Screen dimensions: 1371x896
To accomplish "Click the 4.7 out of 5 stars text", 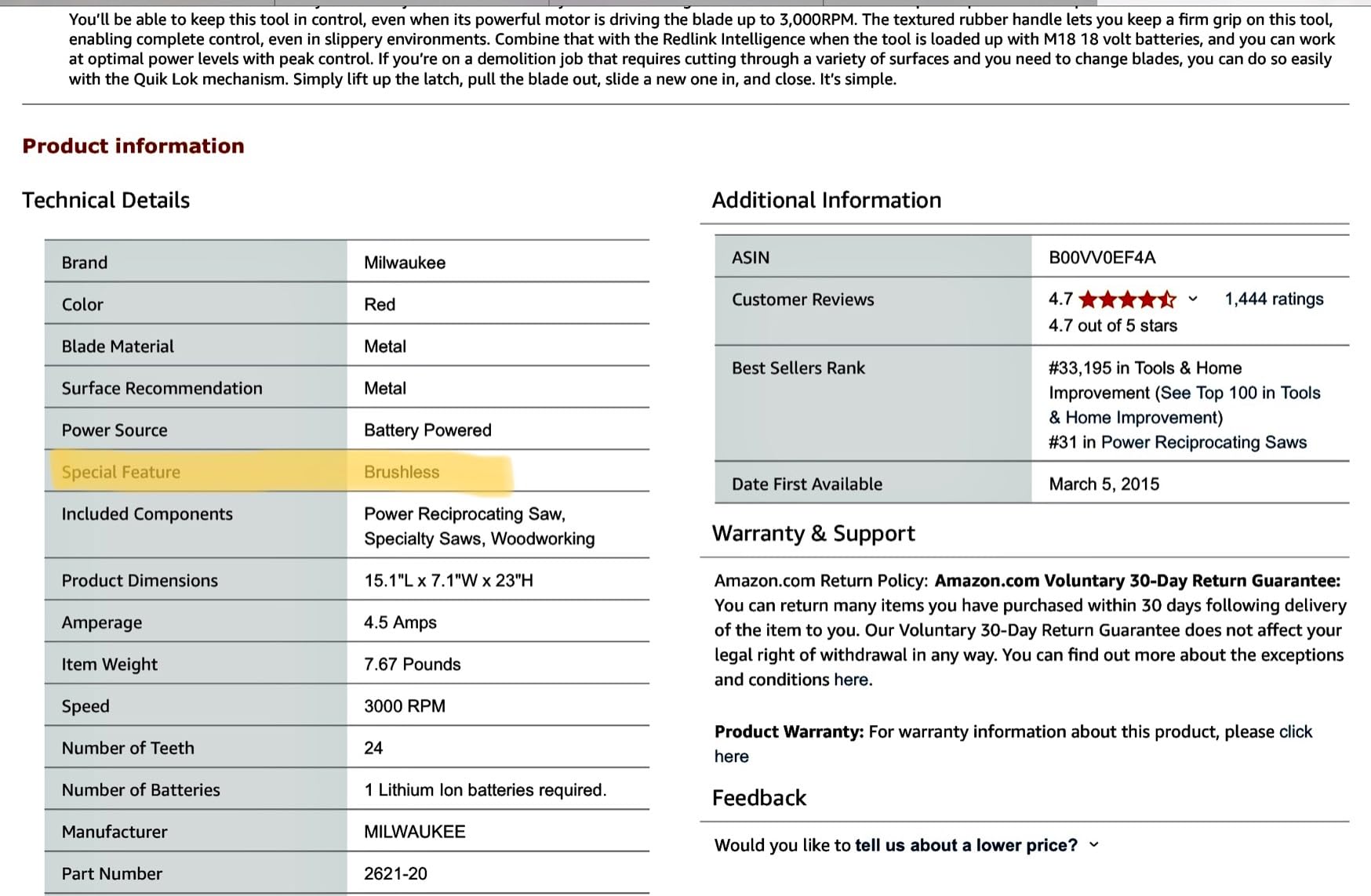I will pos(1113,325).
